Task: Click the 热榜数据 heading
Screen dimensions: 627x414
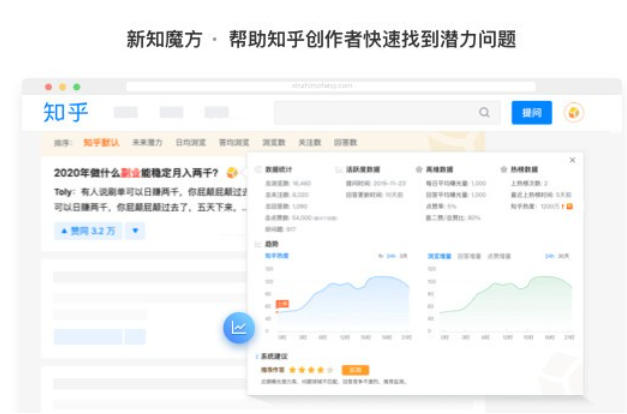Action: 524,170
